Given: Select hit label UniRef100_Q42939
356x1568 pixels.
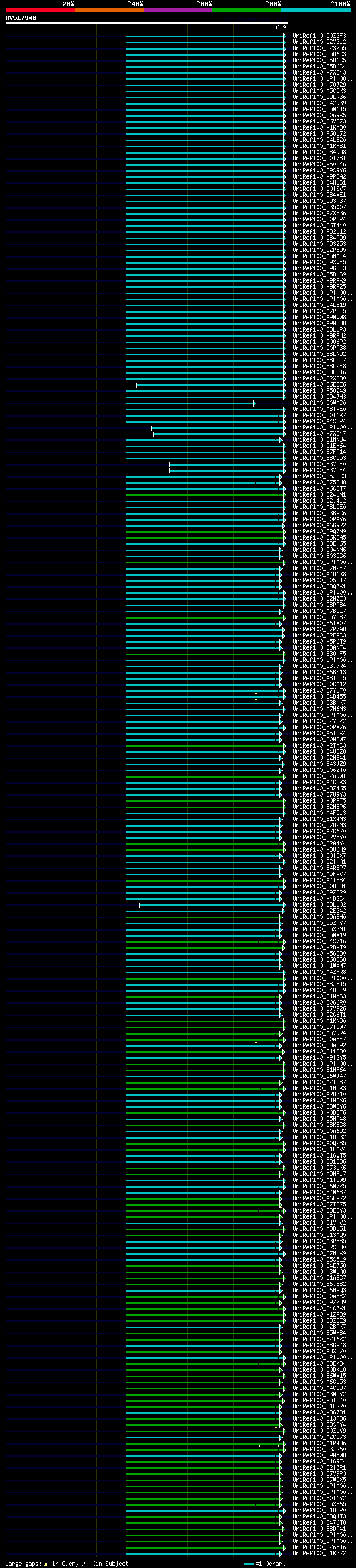Looking at the screenshot, I should click(319, 103).
